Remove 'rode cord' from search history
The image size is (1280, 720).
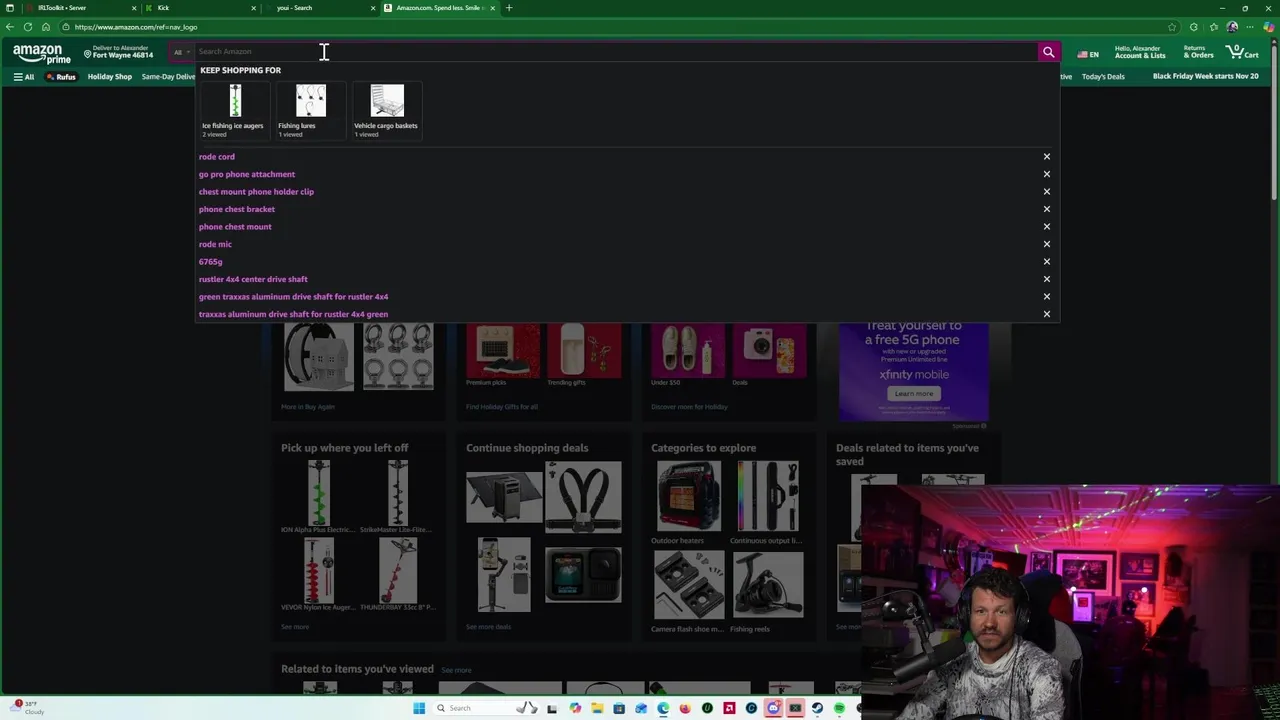tap(1047, 157)
